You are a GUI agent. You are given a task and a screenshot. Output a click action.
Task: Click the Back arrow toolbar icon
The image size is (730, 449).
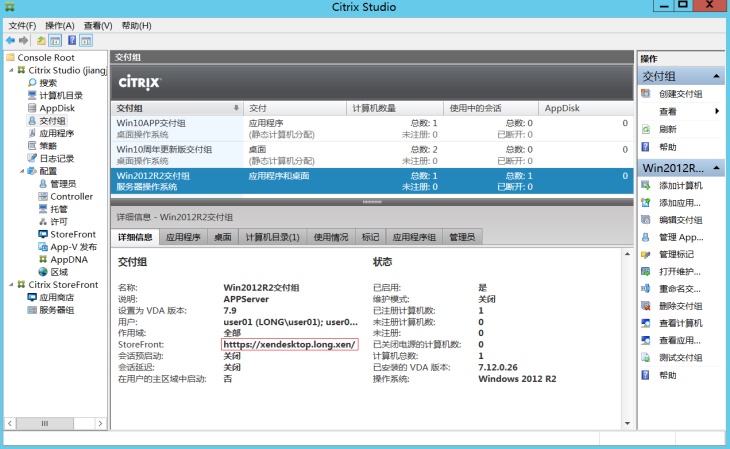click(x=10, y=41)
